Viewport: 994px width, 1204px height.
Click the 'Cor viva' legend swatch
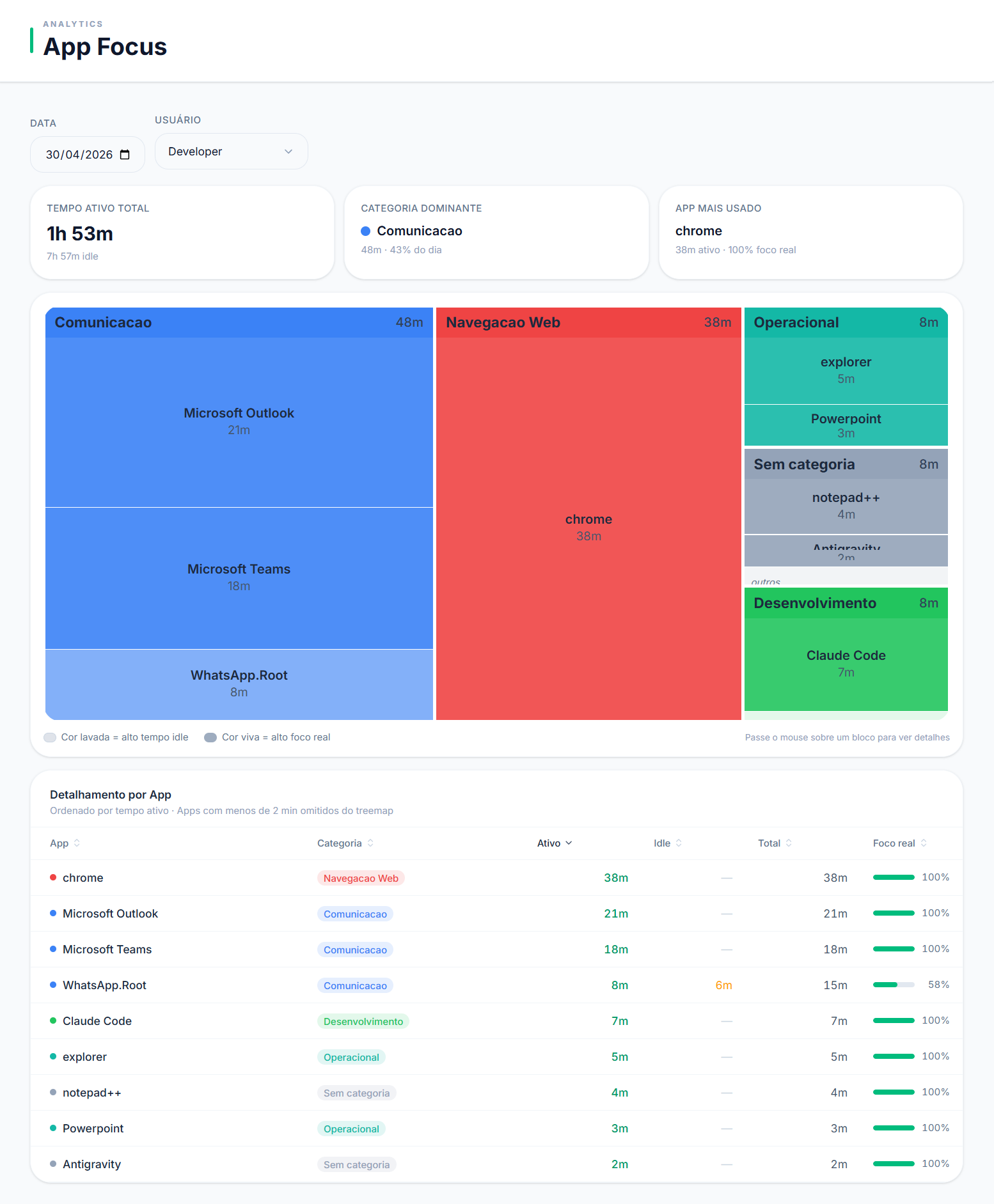[210, 737]
